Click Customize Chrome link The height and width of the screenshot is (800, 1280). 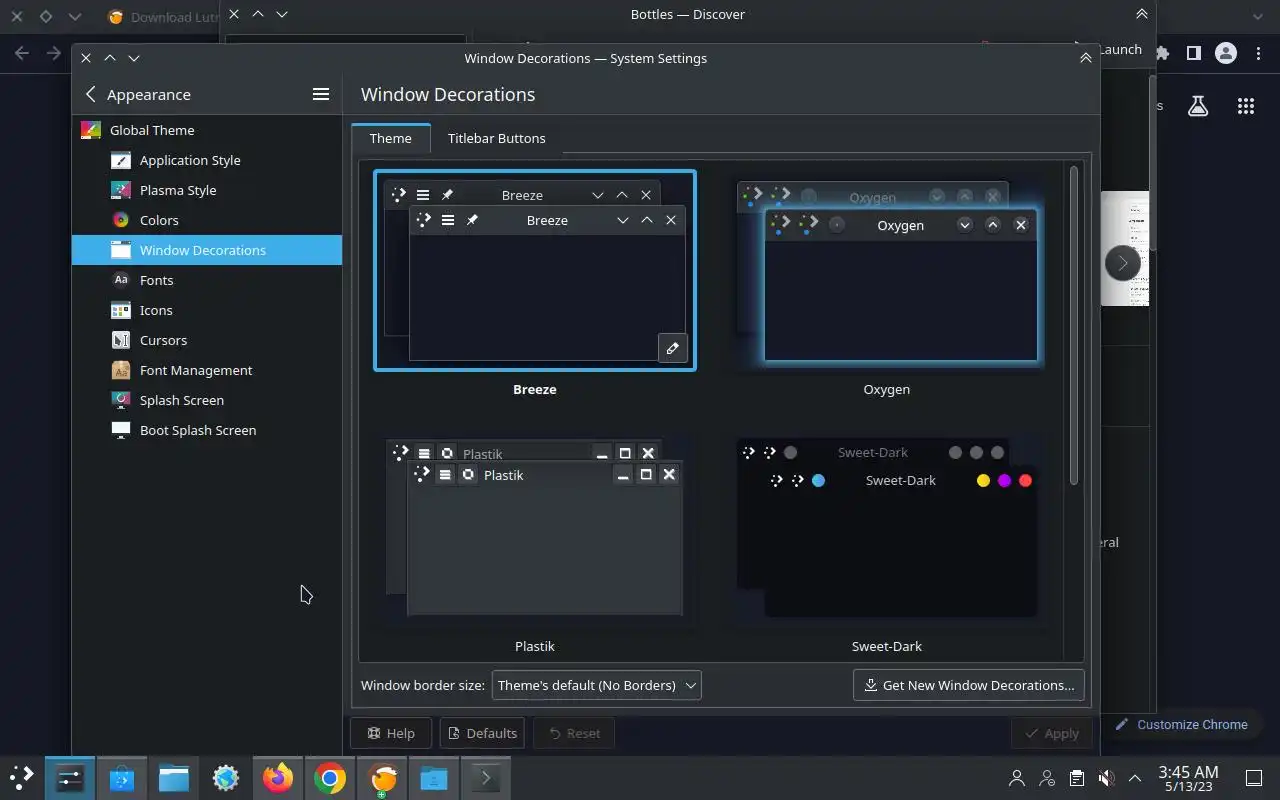[x=1182, y=724]
